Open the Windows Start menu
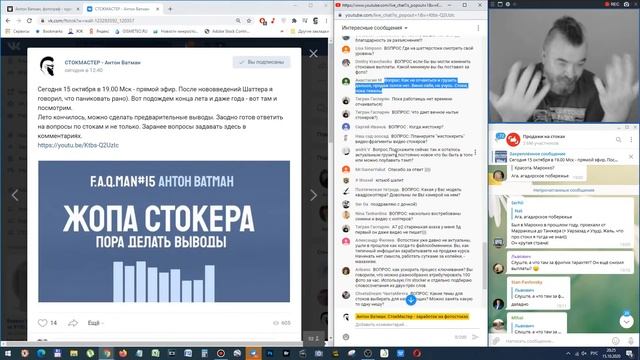 coord(8,353)
